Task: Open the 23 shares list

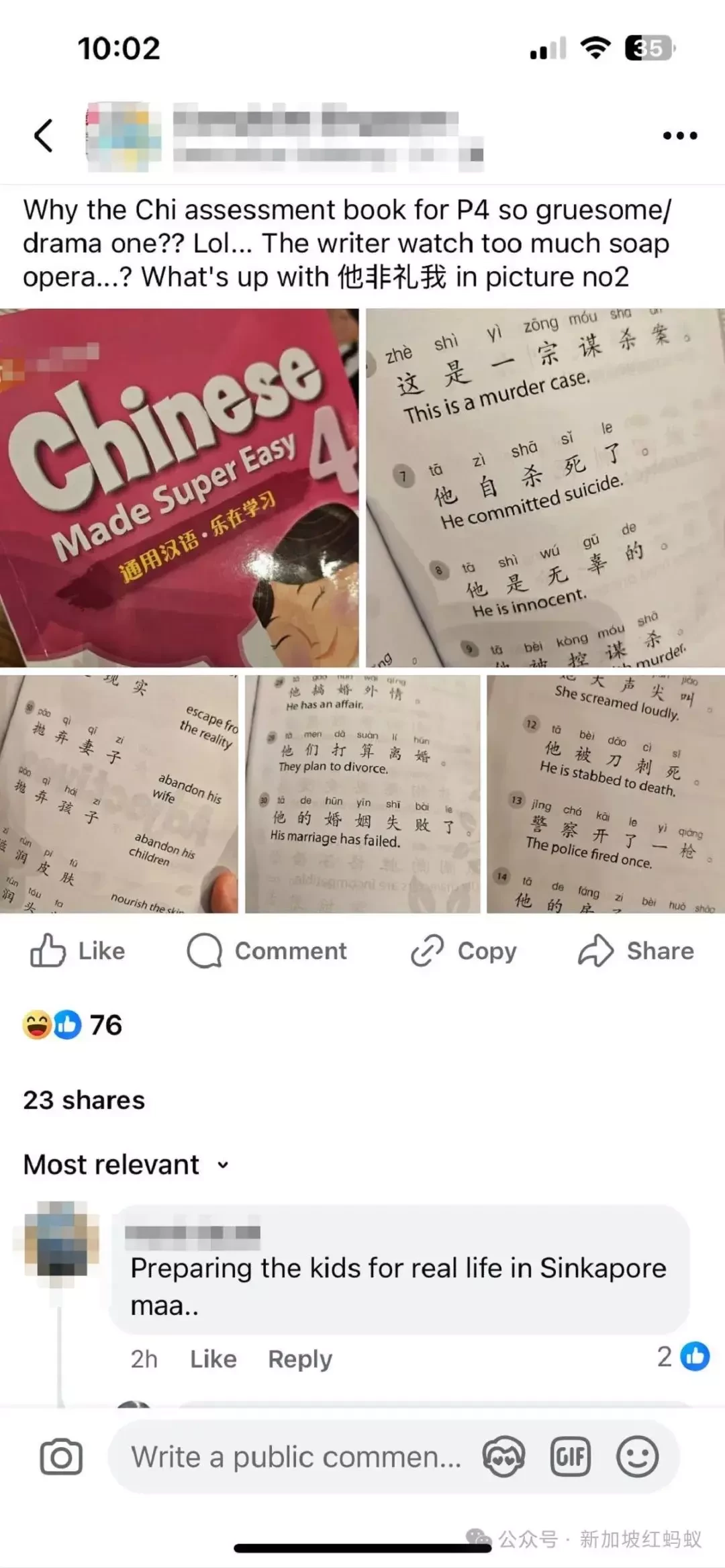Action: point(84,1100)
